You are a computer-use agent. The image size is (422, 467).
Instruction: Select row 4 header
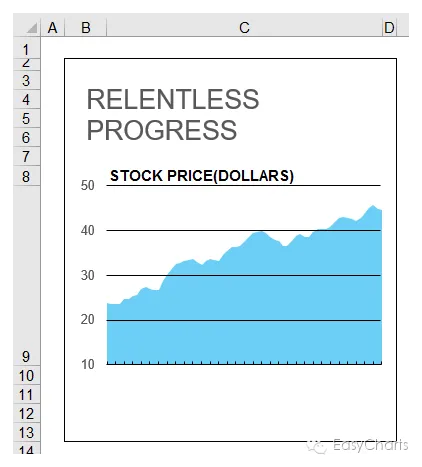[x=26, y=99]
